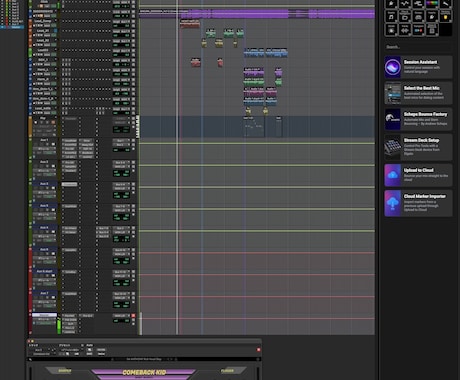Click the cable routing icon in top row

coord(418,4)
